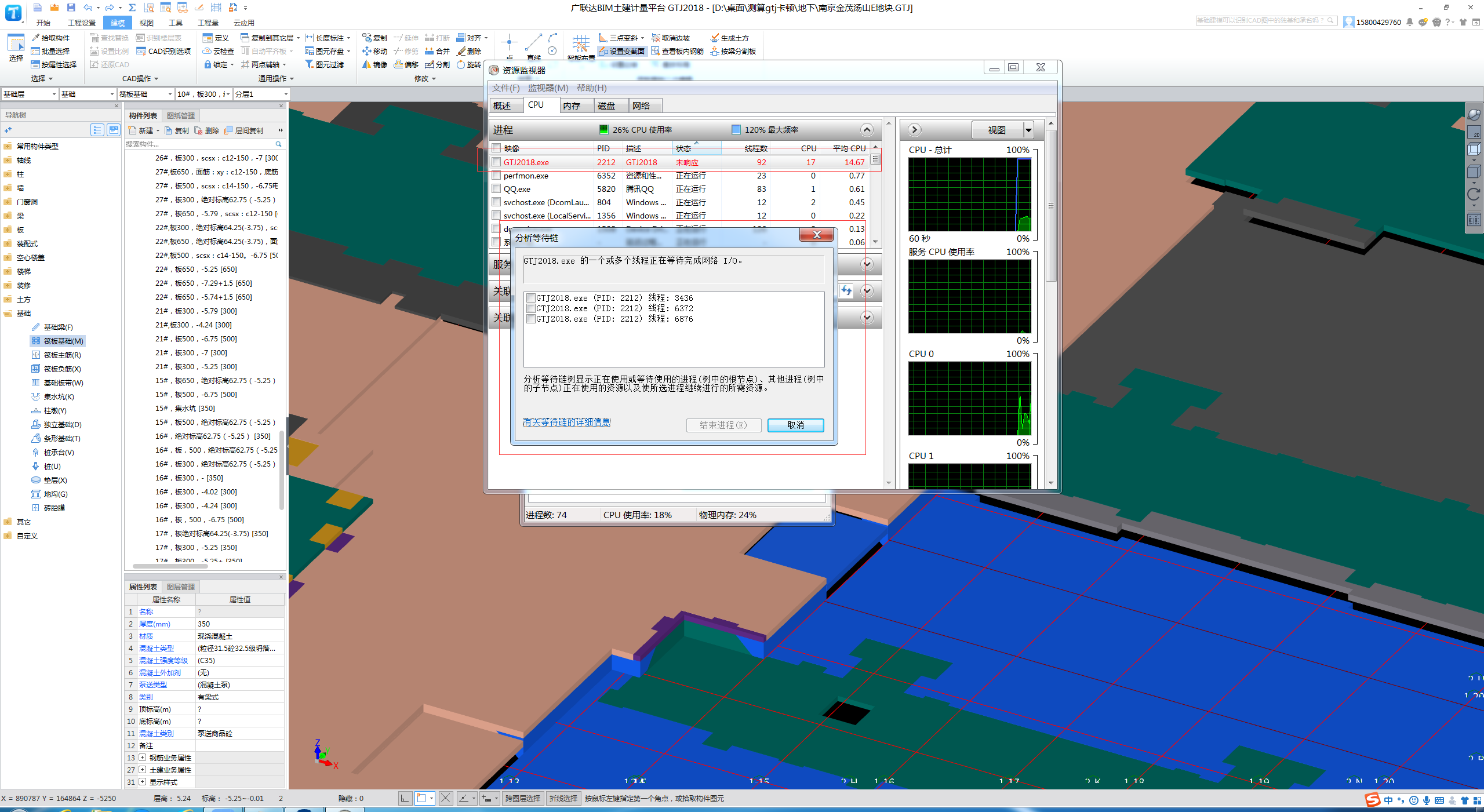Select the 移动 move tool
1484x812 pixels.
pos(374,51)
